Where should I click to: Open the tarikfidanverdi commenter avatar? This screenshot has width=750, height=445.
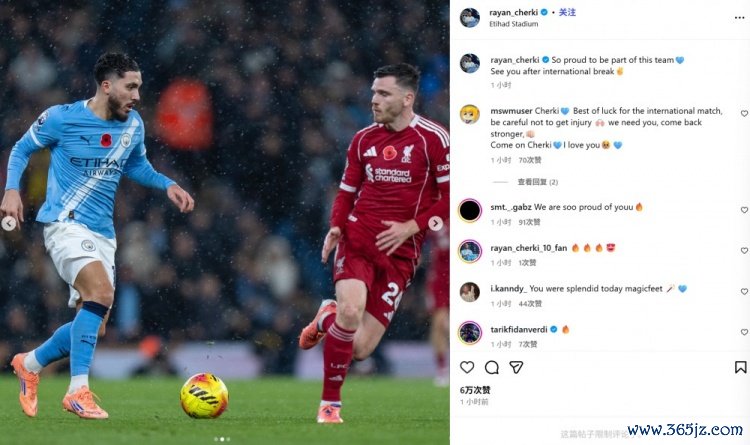tap(470, 333)
